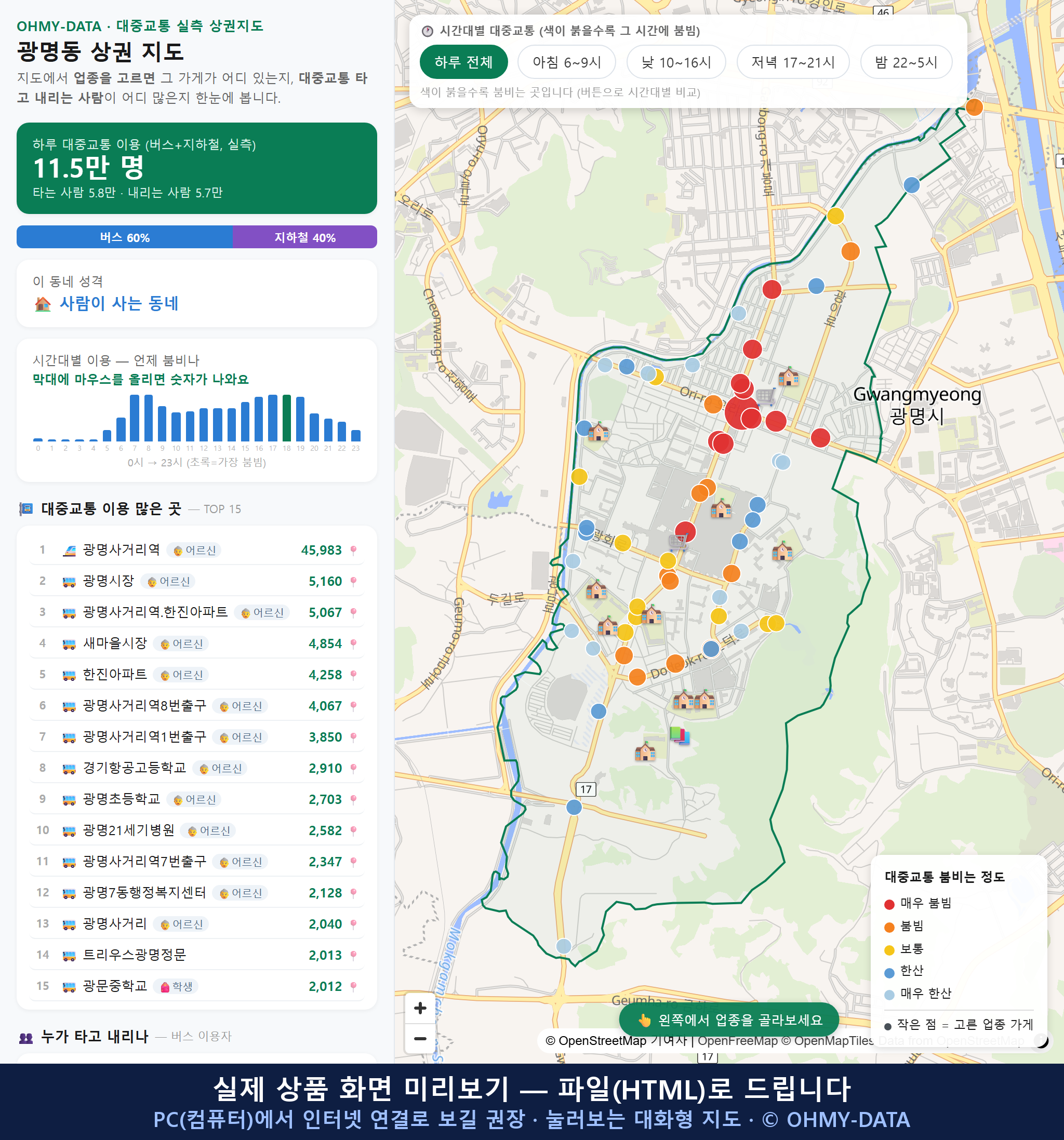The height and width of the screenshot is (1140, 1064).
Task: Locate 새마을시장 with its pin icon
Action: tap(353, 644)
